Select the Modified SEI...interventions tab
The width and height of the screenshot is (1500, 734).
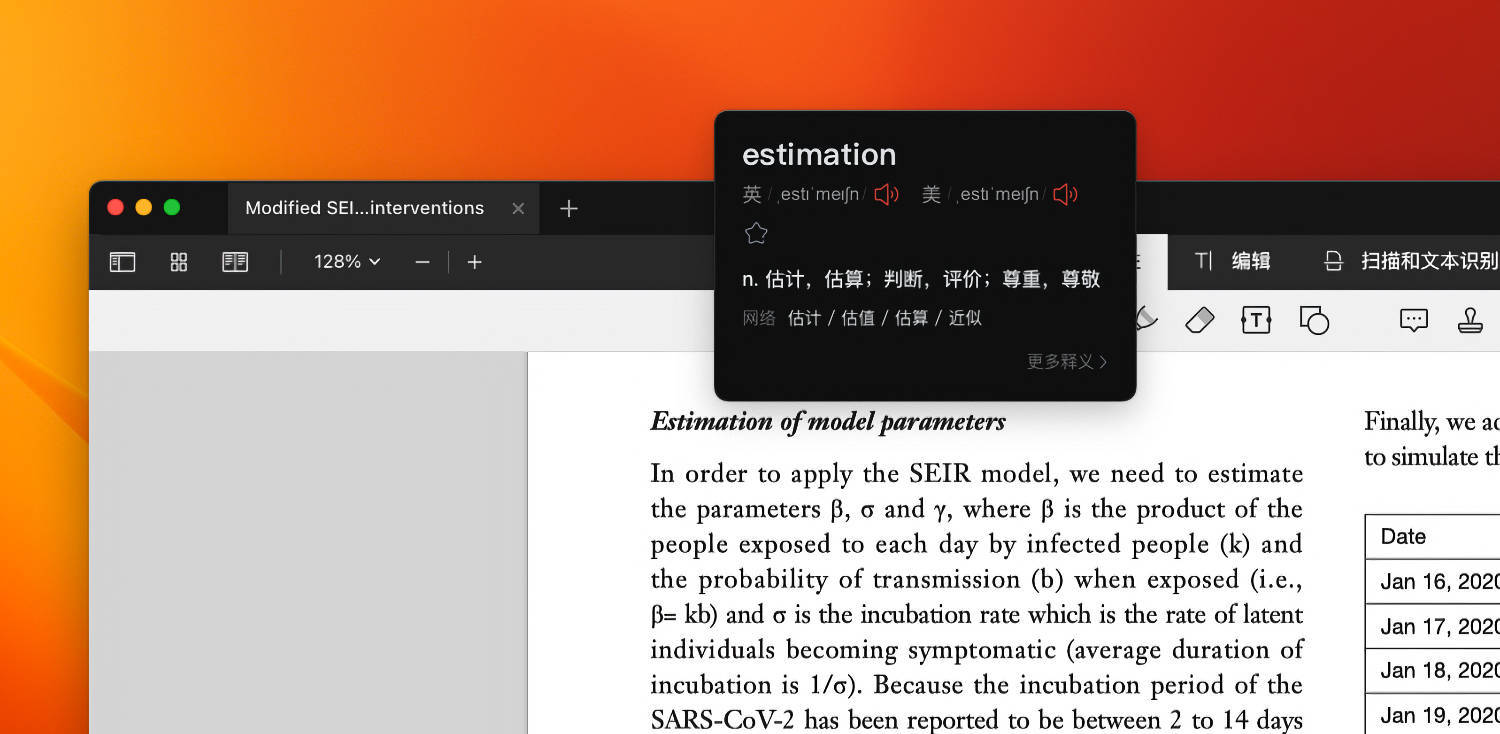(384, 208)
